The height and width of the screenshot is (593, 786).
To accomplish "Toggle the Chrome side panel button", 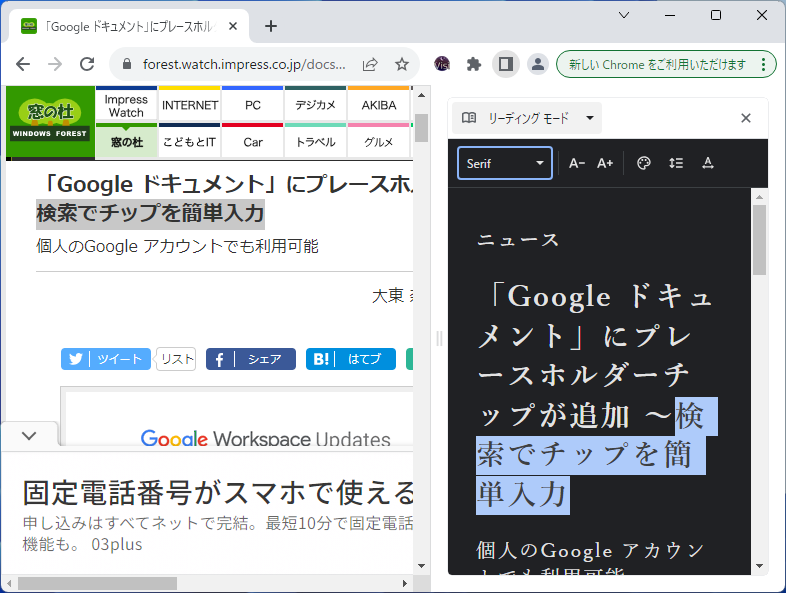I will (506, 64).
